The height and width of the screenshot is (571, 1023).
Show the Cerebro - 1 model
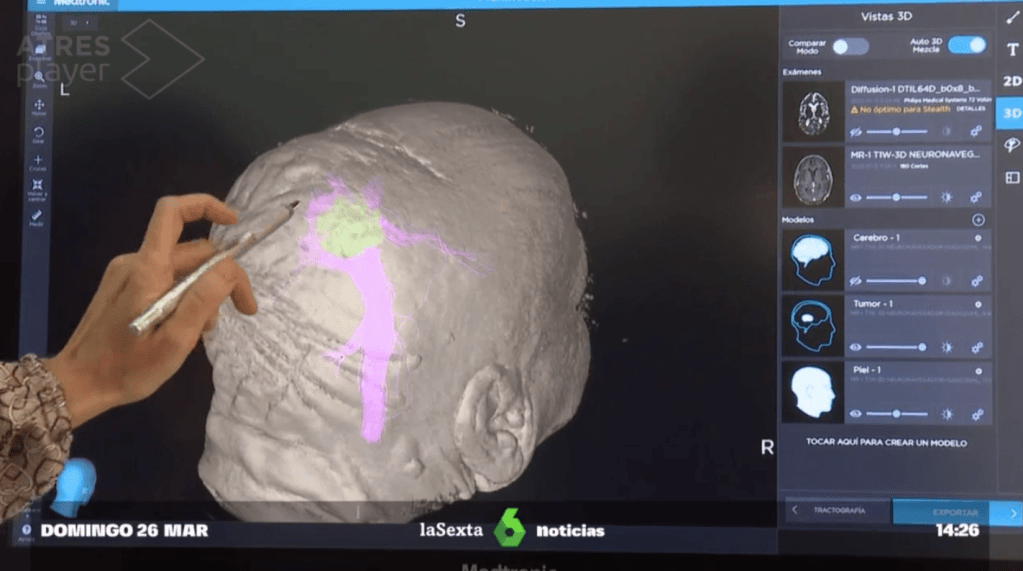pyautogui.click(x=856, y=281)
